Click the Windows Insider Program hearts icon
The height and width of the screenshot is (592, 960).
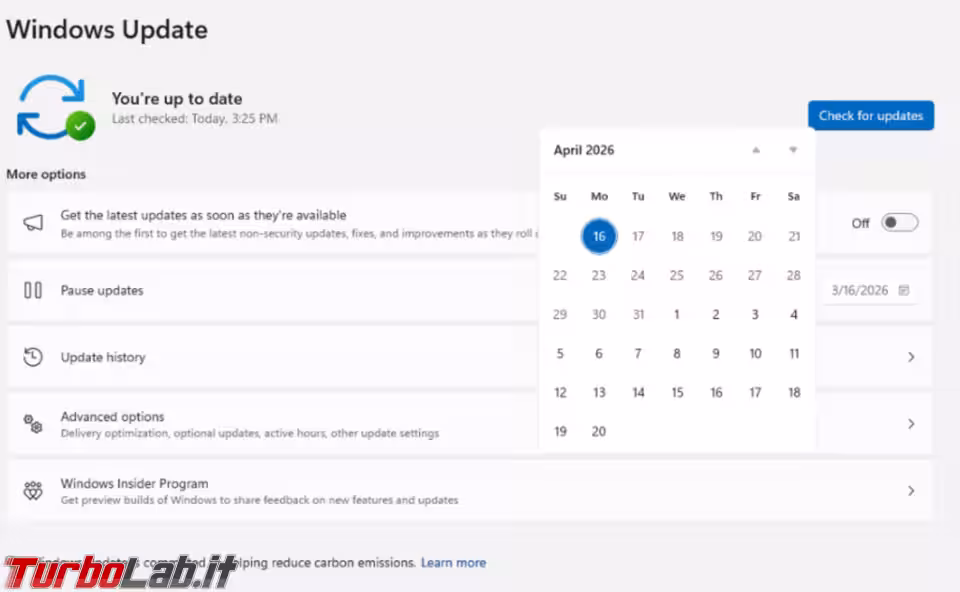tap(33, 491)
